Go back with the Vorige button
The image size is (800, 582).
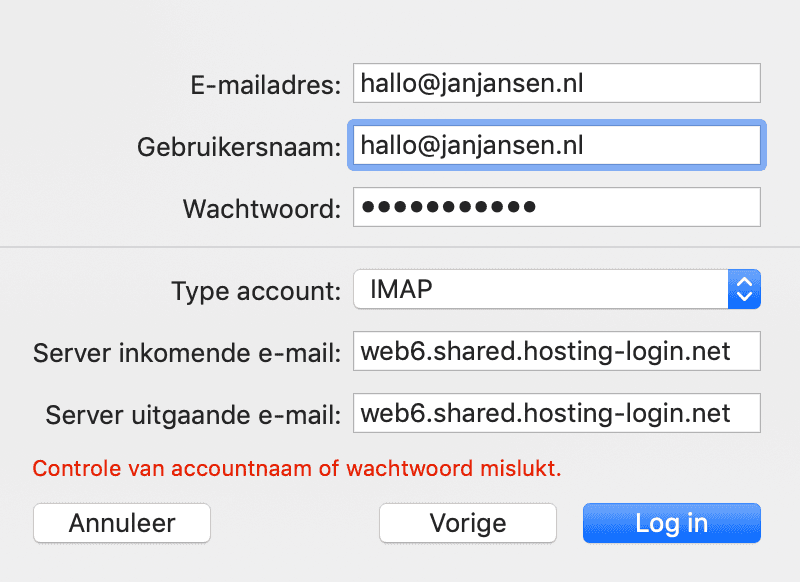(467, 523)
